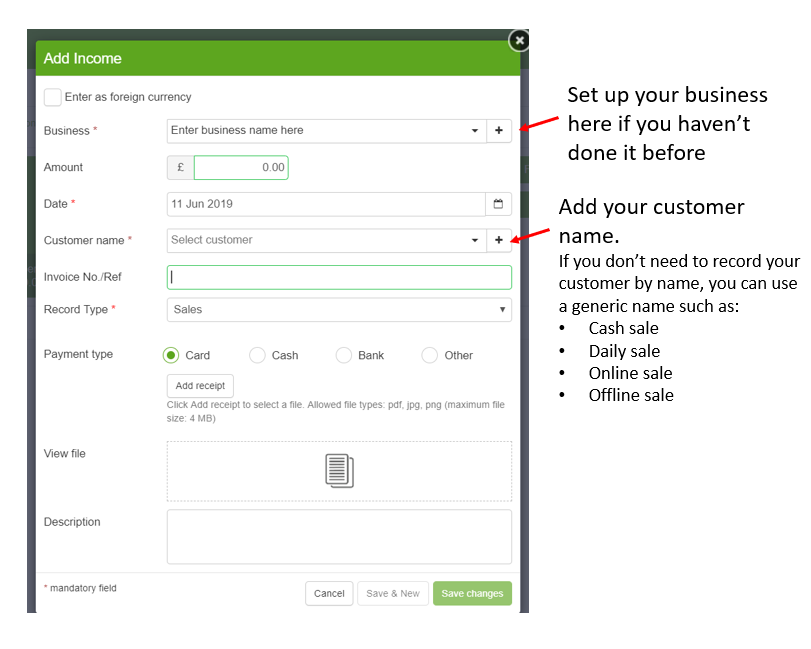Click the green Save changes button
Screen dimensions: 811x649
(472, 593)
